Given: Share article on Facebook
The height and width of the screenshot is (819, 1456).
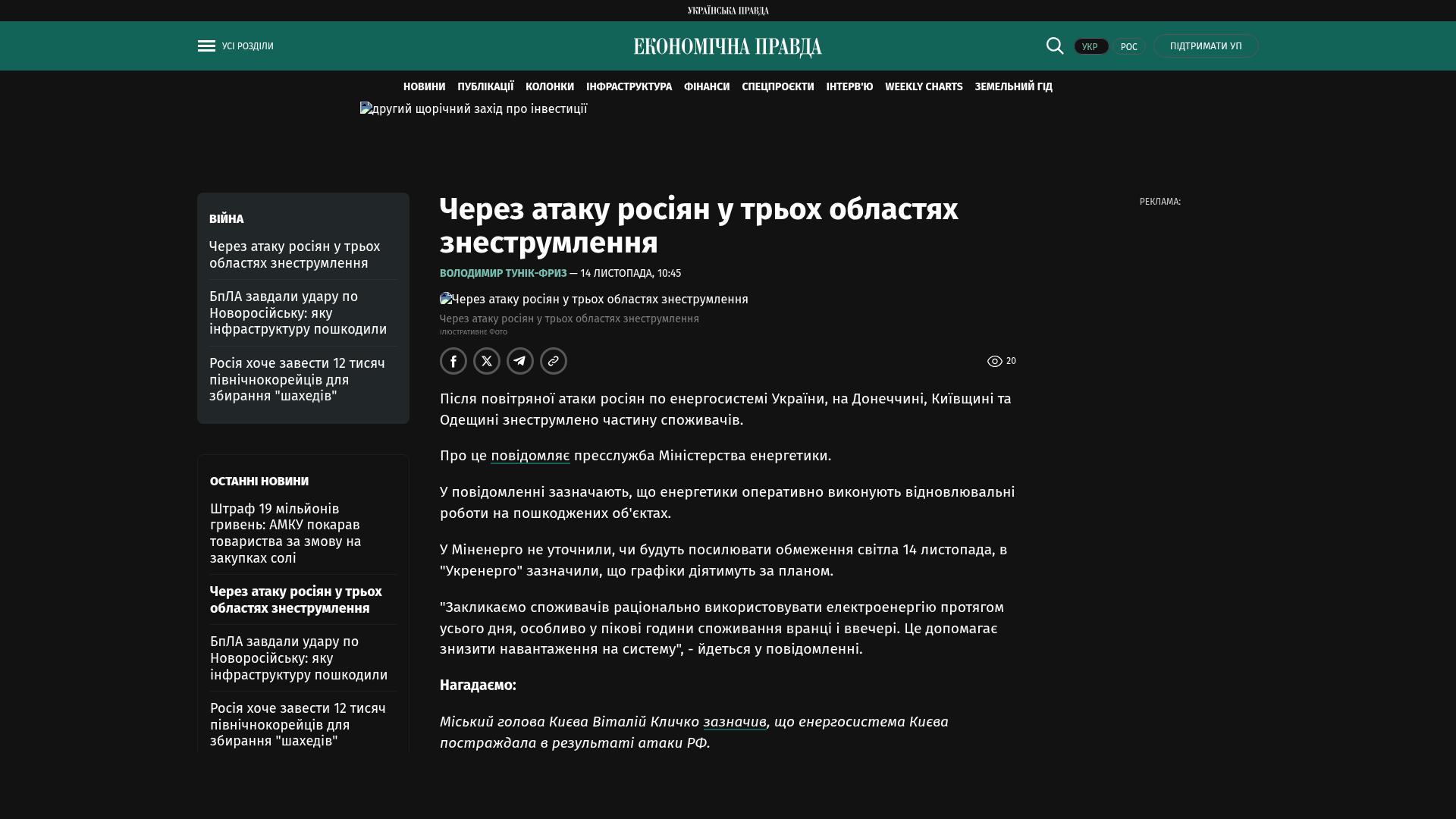Looking at the screenshot, I should 453,361.
